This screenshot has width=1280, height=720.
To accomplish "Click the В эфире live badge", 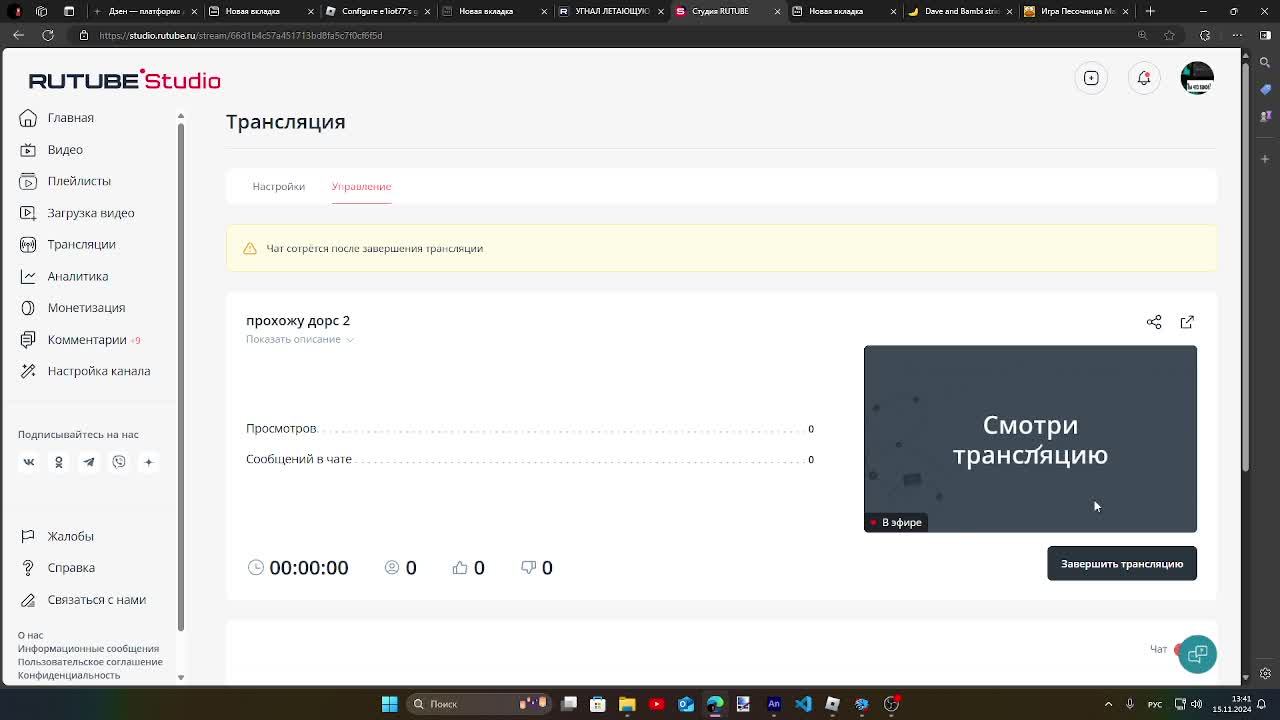I will [x=896, y=522].
